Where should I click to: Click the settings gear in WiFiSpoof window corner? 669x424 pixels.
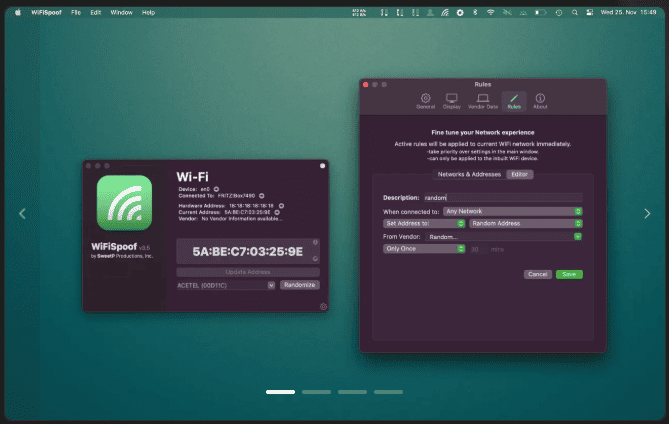tap(323, 306)
